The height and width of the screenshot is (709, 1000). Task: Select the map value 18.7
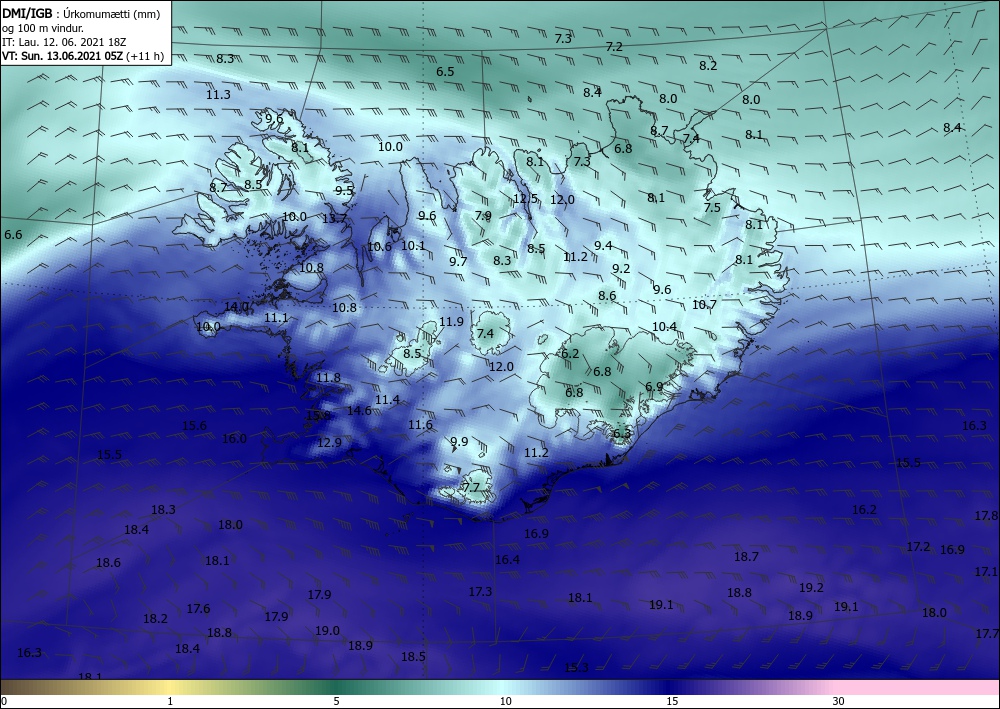click(x=746, y=557)
